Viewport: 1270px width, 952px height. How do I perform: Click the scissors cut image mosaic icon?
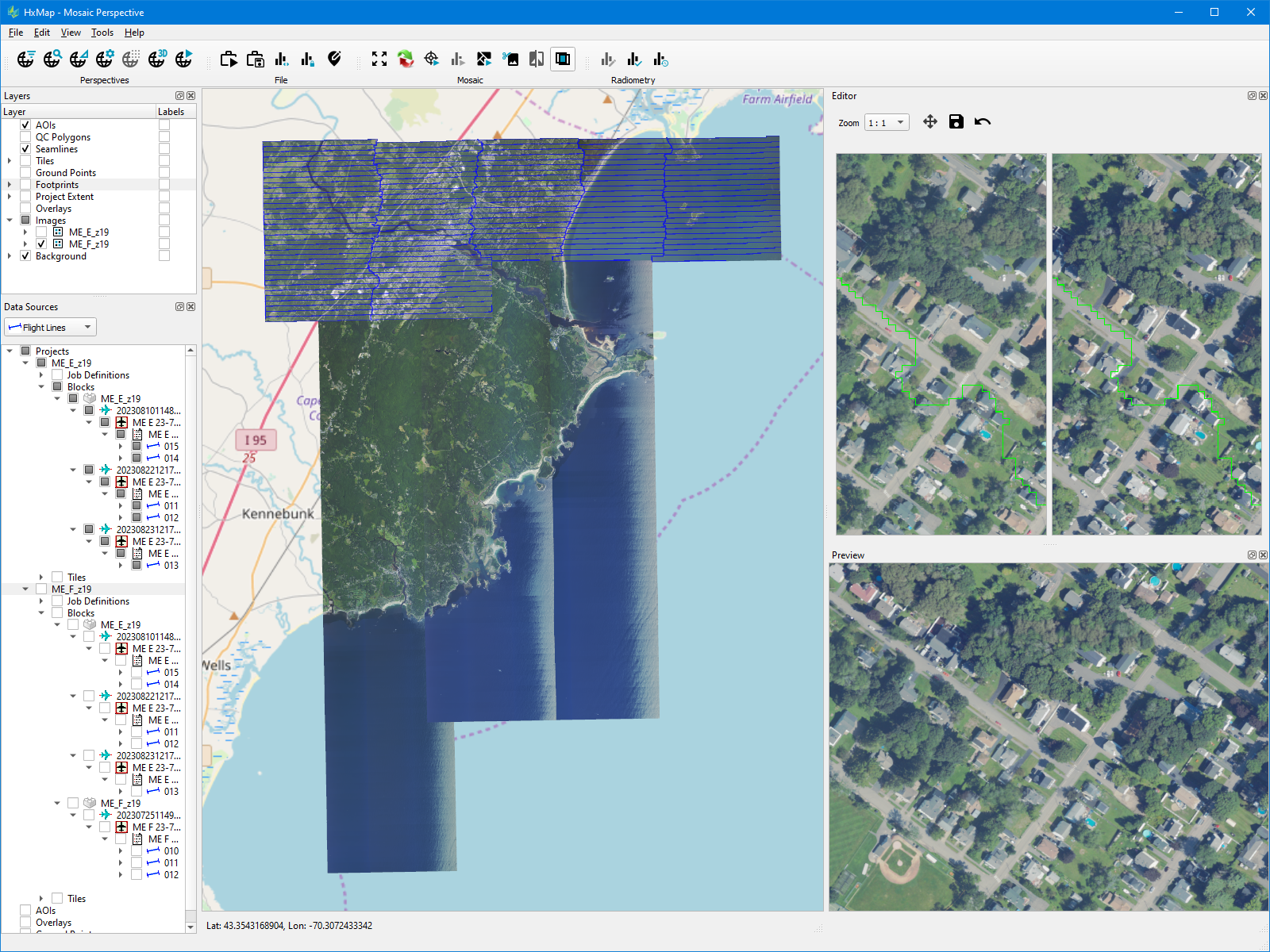[x=510, y=59]
